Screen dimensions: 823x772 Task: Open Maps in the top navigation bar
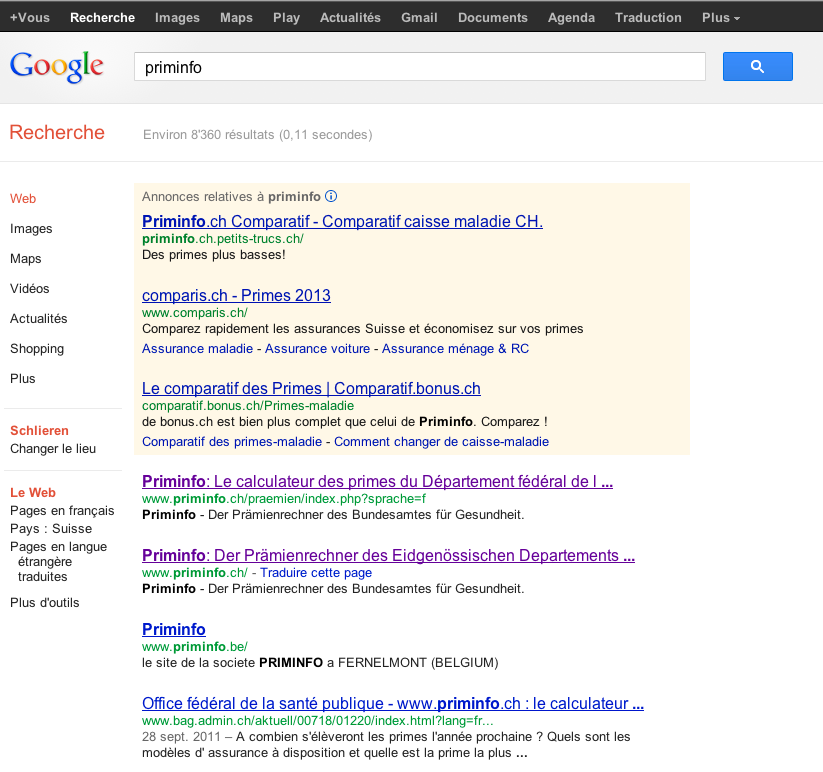[236, 17]
